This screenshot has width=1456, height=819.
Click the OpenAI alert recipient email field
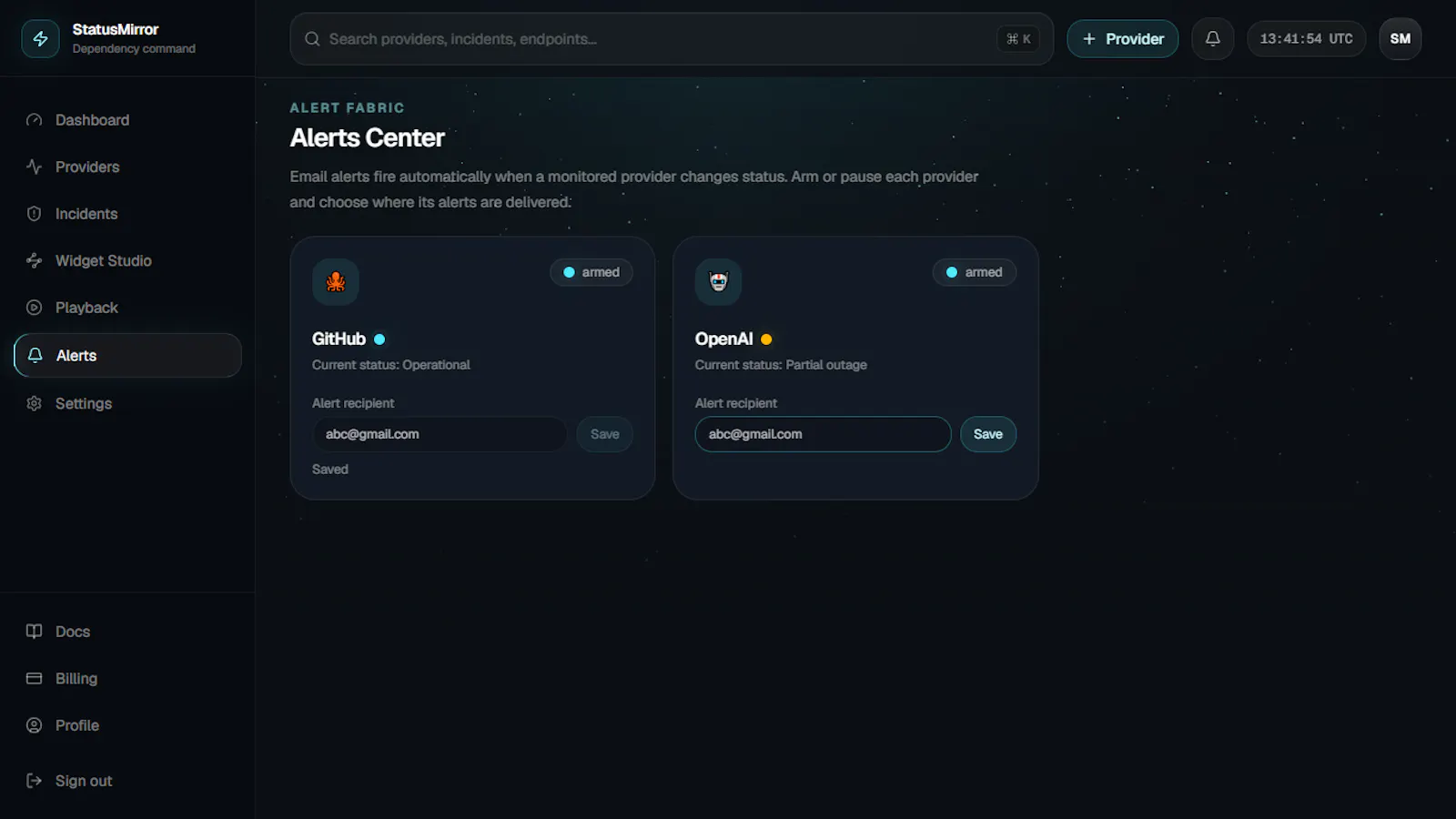pos(823,434)
